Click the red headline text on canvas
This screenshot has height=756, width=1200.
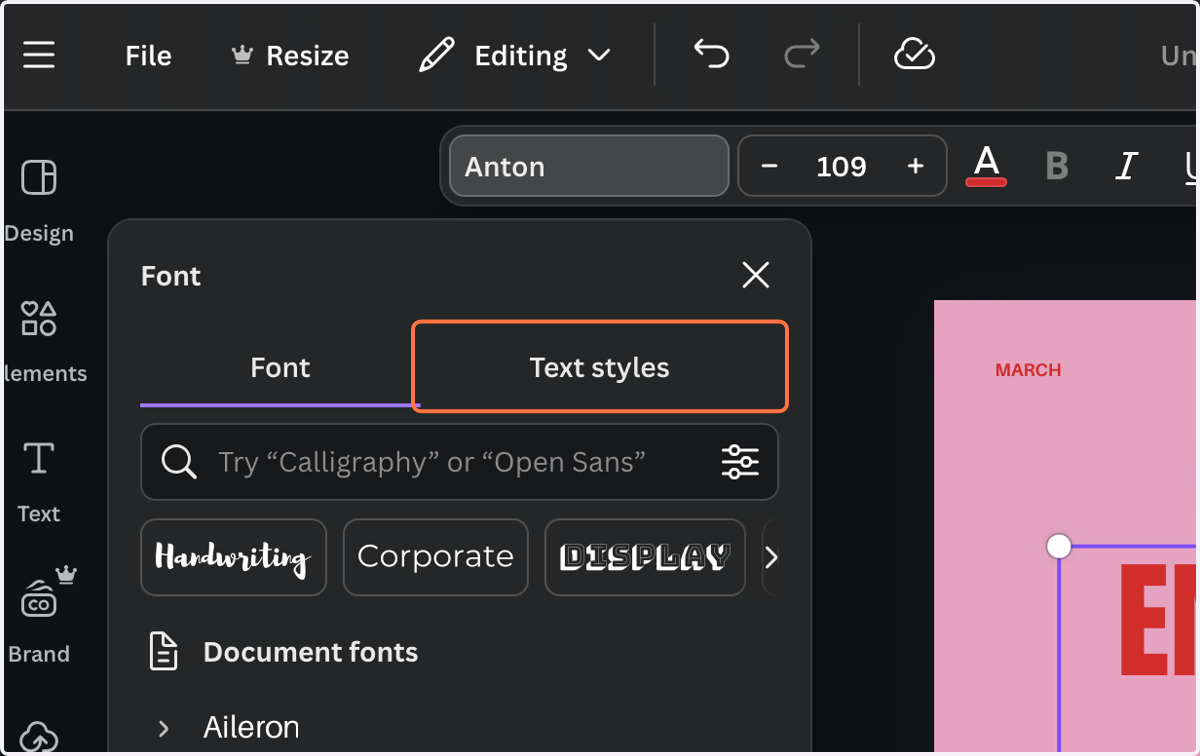pyautogui.click(x=1158, y=620)
